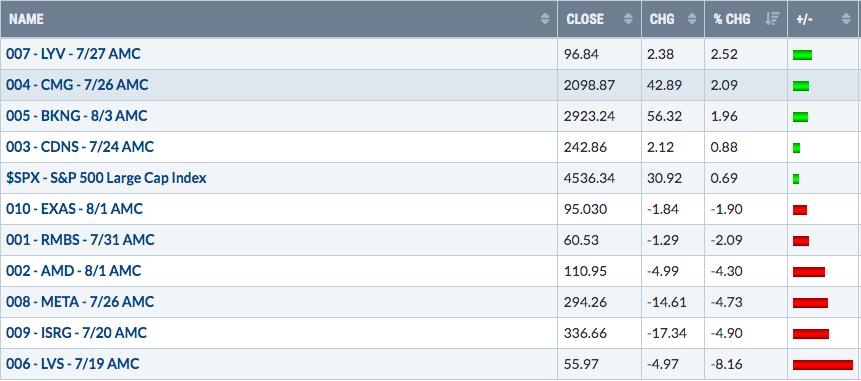The height and width of the screenshot is (381, 861).
Task: Open 005 - BKNG - 8/3 AMC entry
Action: coord(76,116)
